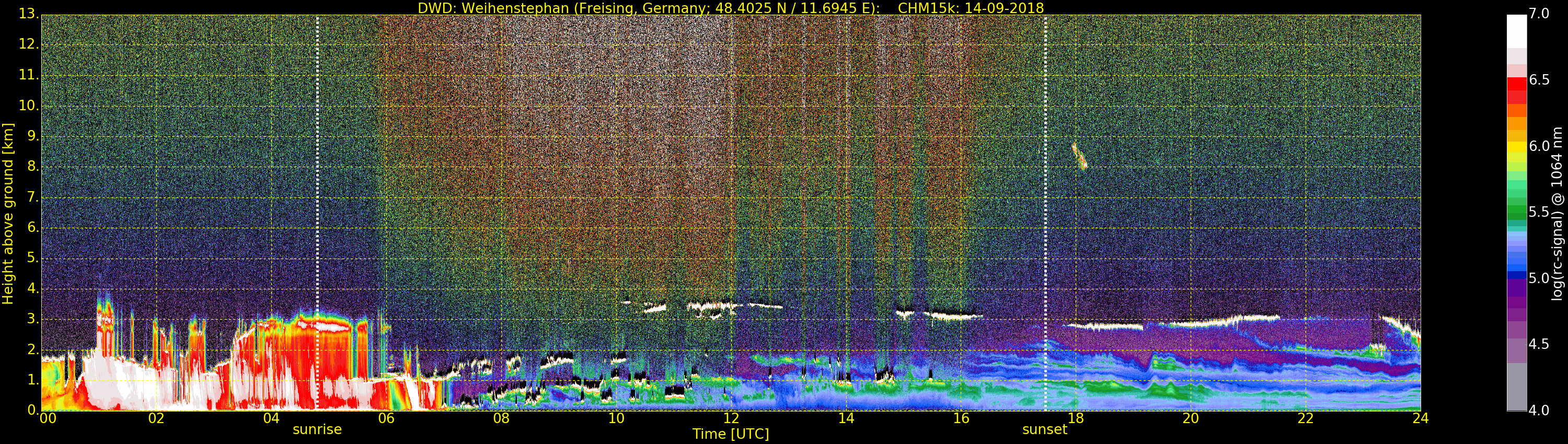Click the colorbar '4.0' tick label
The width and height of the screenshot is (1568, 444).
coord(1539,411)
